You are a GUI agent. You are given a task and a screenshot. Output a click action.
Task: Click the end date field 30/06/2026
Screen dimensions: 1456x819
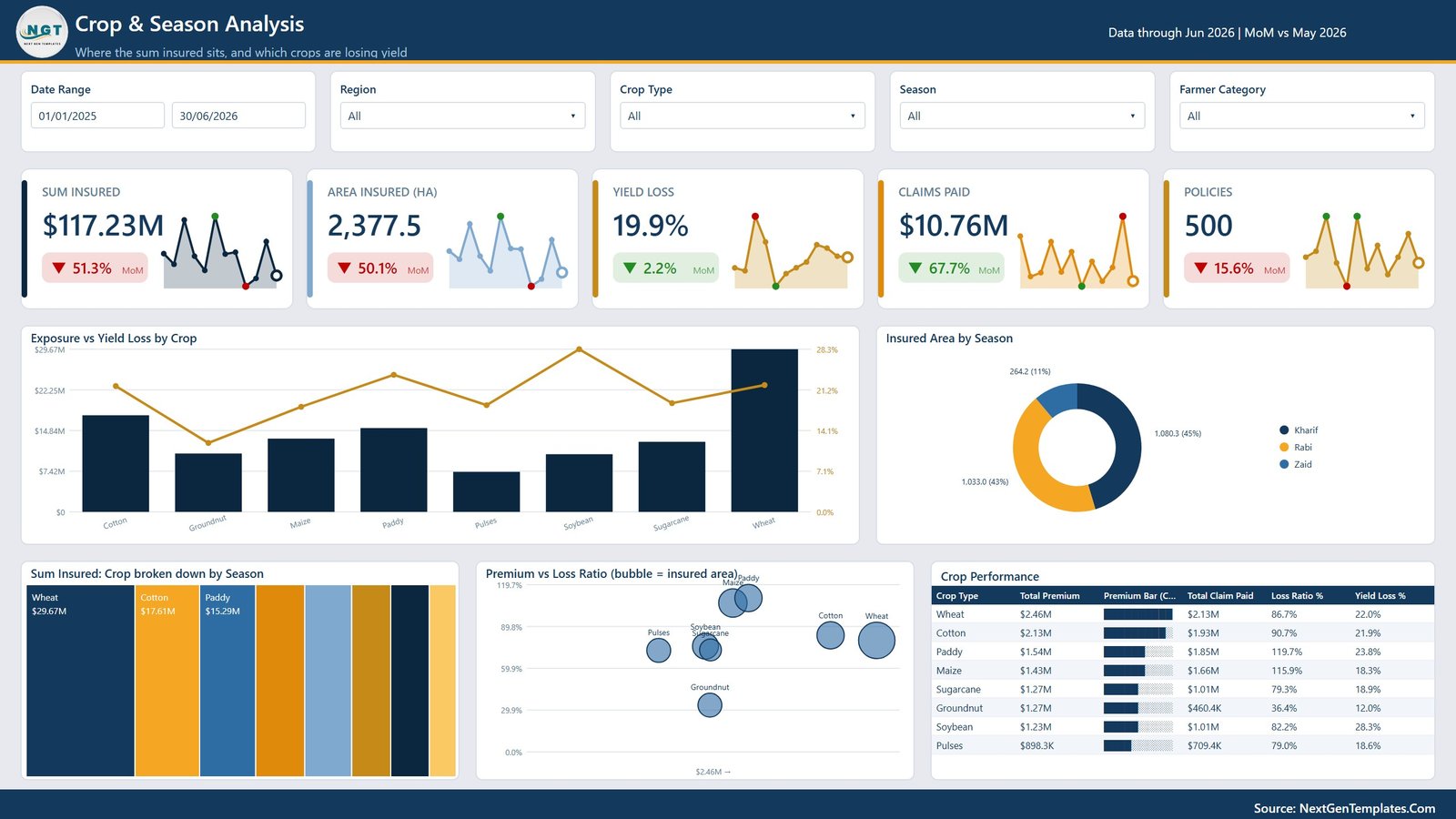pos(238,116)
